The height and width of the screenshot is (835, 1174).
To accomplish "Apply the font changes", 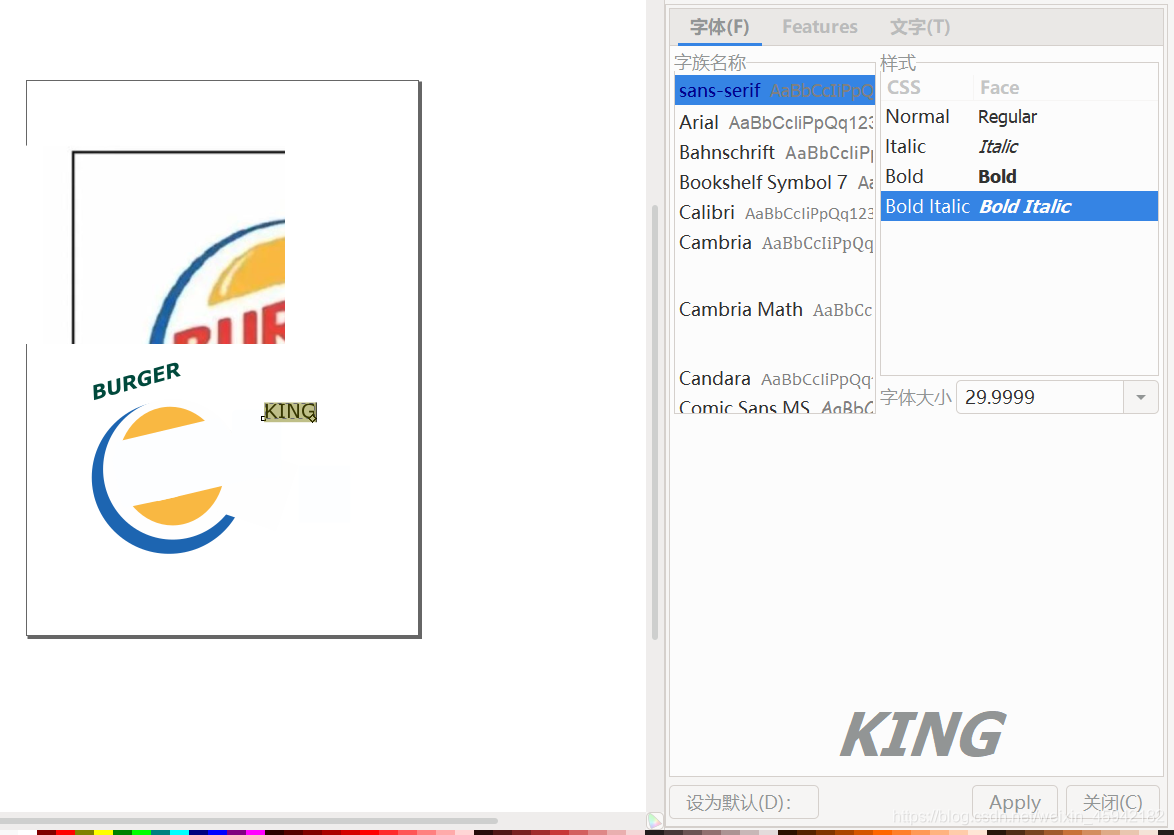I will [1015, 802].
